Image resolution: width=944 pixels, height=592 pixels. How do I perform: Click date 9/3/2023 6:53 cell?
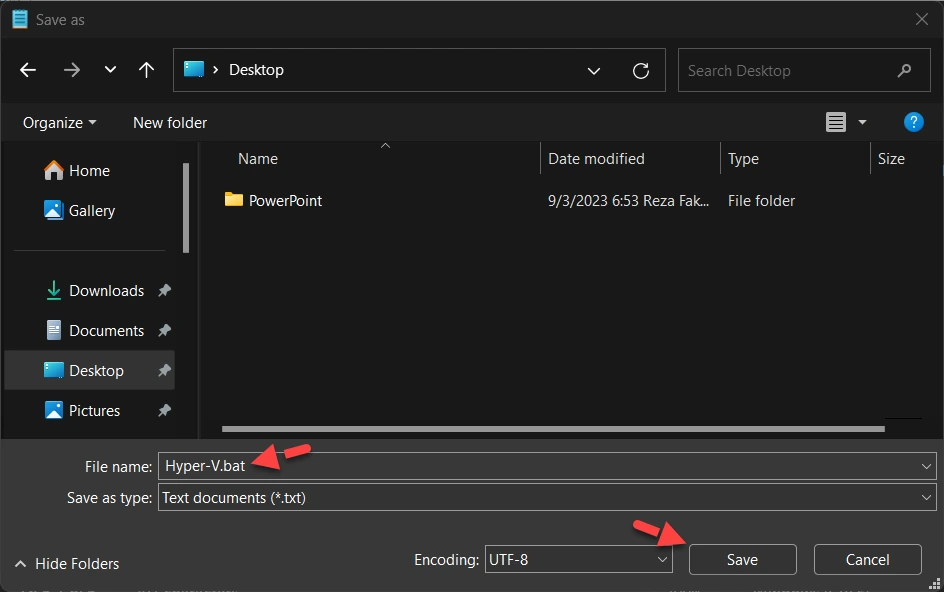click(x=628, y=201)
